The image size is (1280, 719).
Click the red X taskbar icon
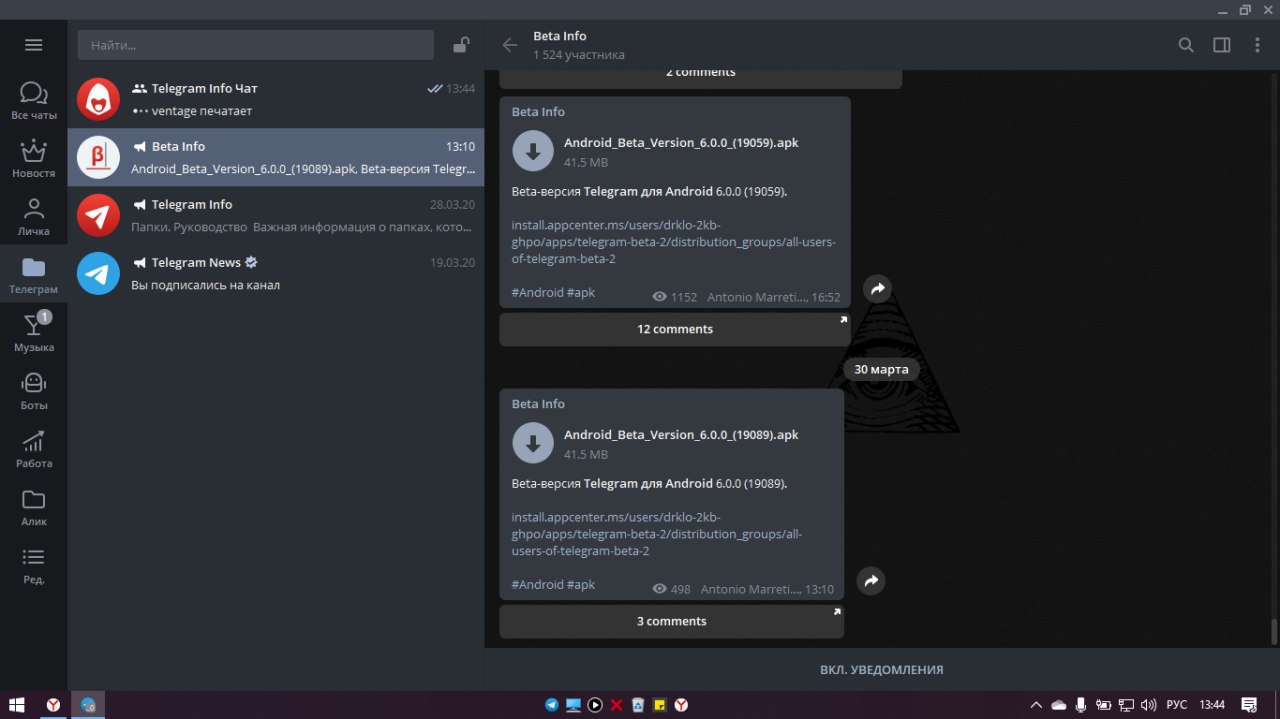616,705
